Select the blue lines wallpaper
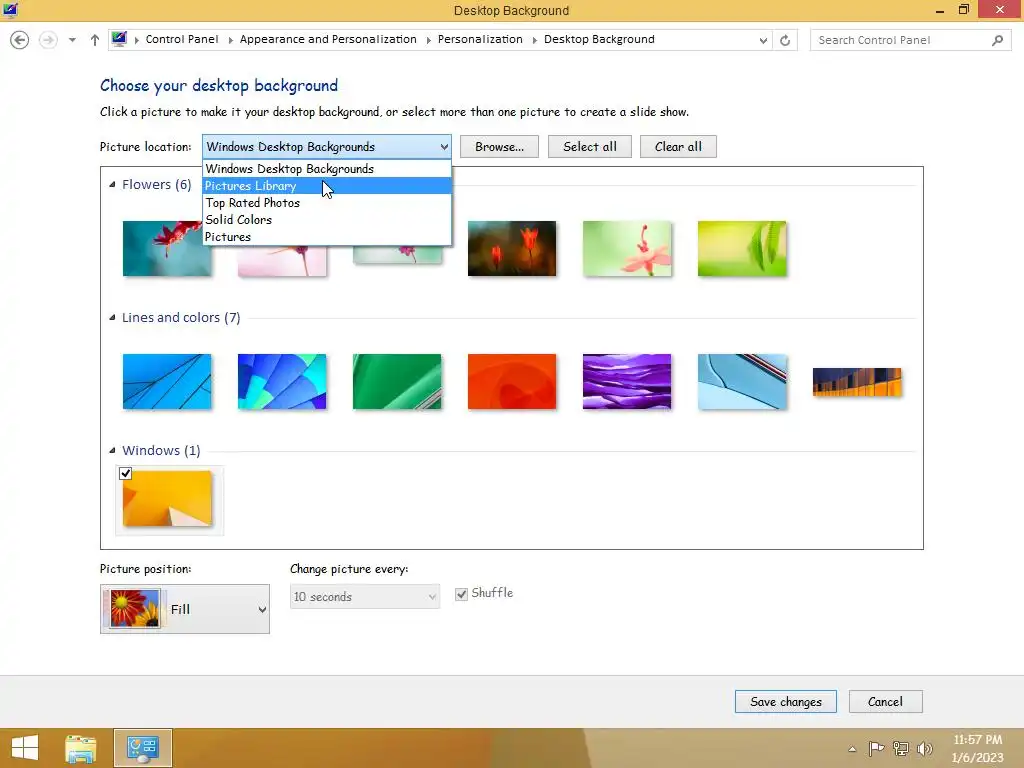Screen dimensions: 1024x768 167,381
